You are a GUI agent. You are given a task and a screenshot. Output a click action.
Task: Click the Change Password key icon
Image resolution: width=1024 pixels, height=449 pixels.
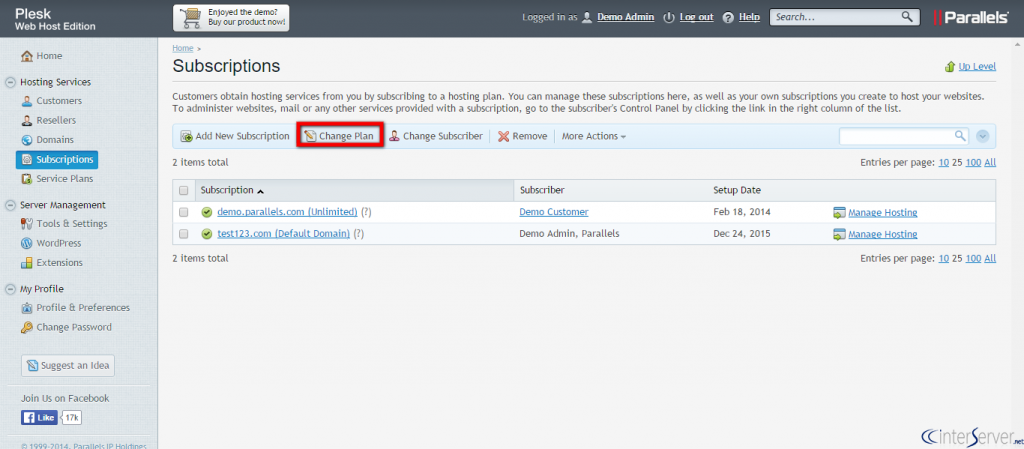[x=27, y=328]
